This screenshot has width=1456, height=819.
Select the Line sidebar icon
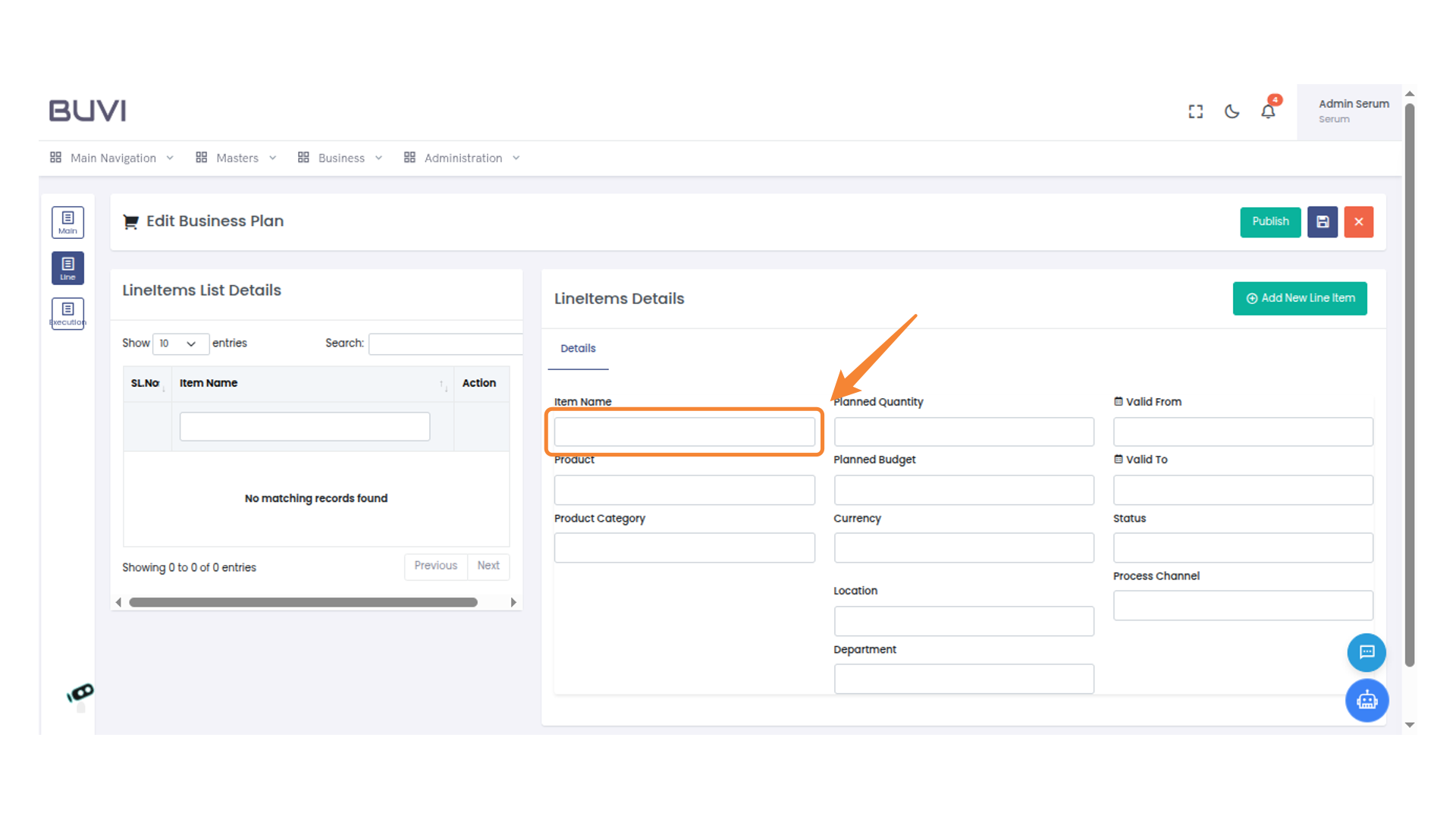67,268
